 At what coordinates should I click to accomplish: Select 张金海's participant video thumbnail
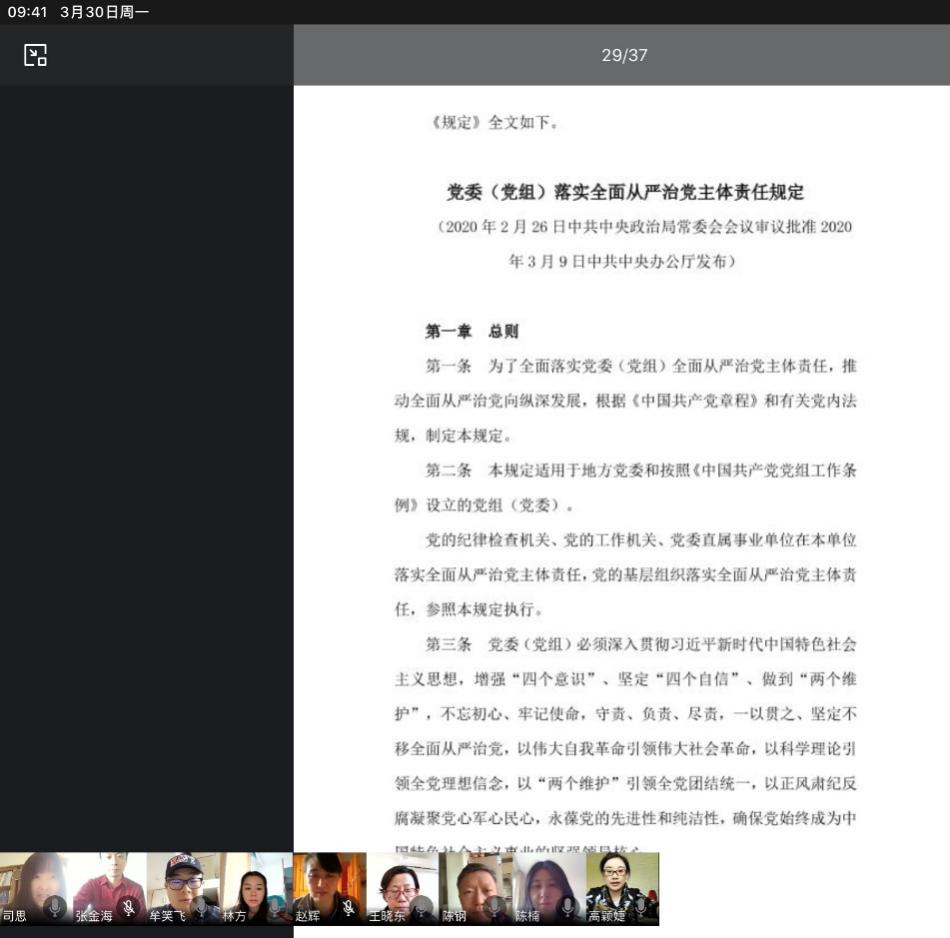click(110, 888)
